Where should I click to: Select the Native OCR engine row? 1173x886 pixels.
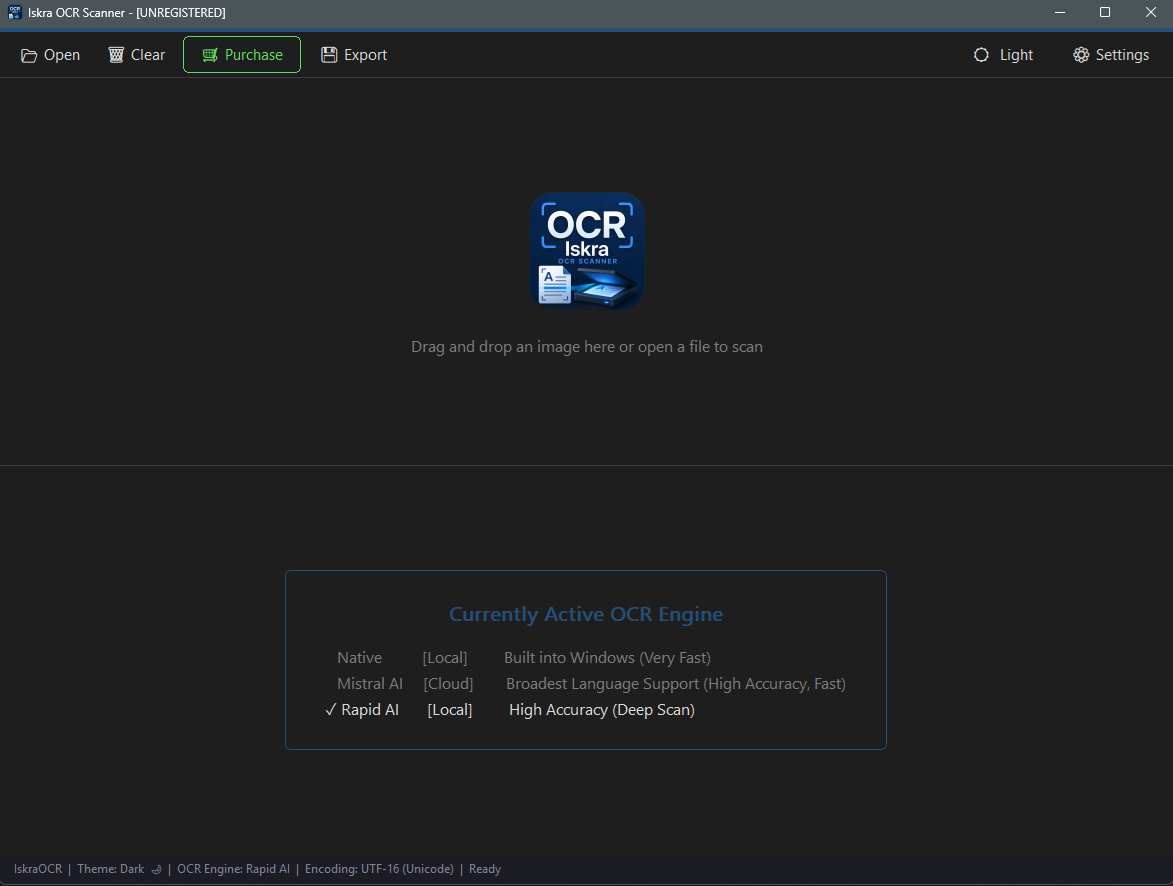coord(524,658)
